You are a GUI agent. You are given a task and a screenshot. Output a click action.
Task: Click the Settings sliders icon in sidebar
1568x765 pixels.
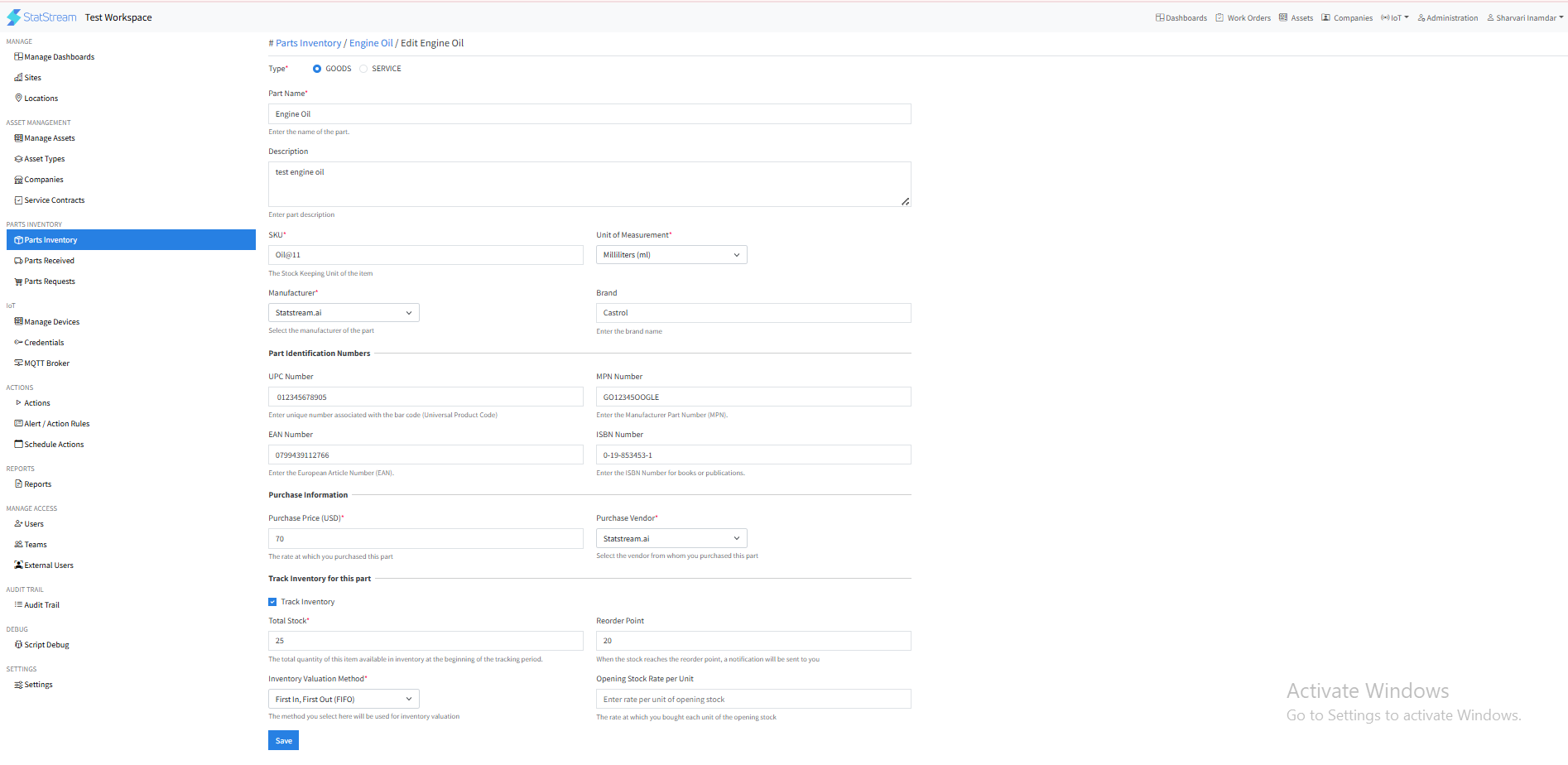tap(18, 685)
